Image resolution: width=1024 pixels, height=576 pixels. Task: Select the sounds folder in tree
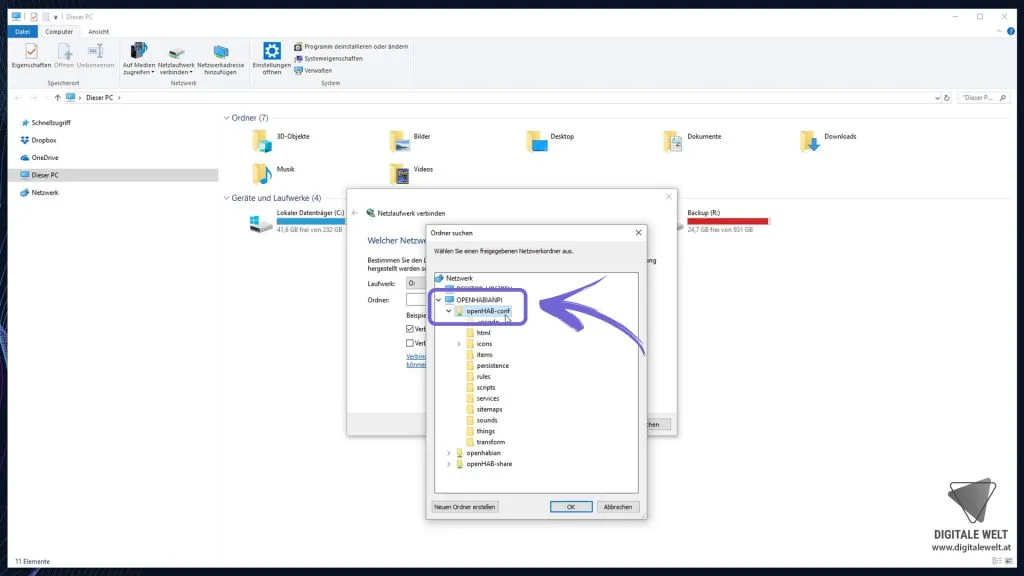point(487,421)
